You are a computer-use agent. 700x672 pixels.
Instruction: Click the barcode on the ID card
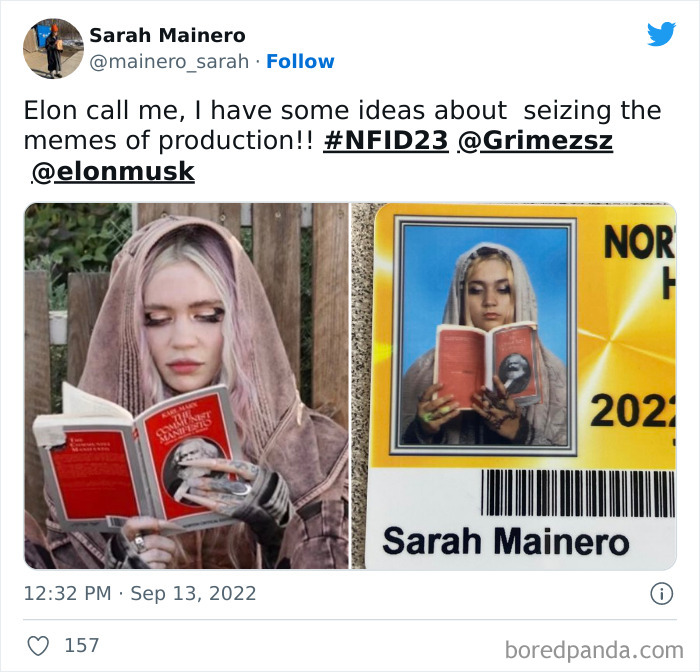[x=578, y=493]
